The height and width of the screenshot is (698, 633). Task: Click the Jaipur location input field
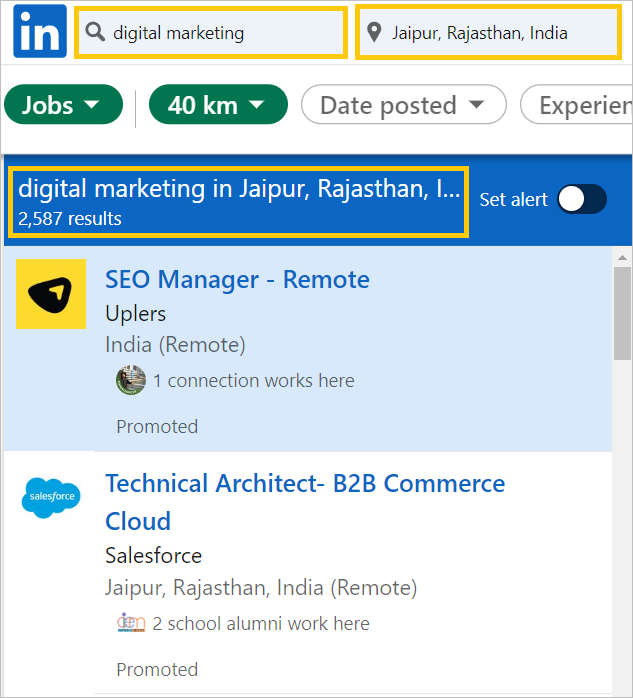(x=488, y=32)
